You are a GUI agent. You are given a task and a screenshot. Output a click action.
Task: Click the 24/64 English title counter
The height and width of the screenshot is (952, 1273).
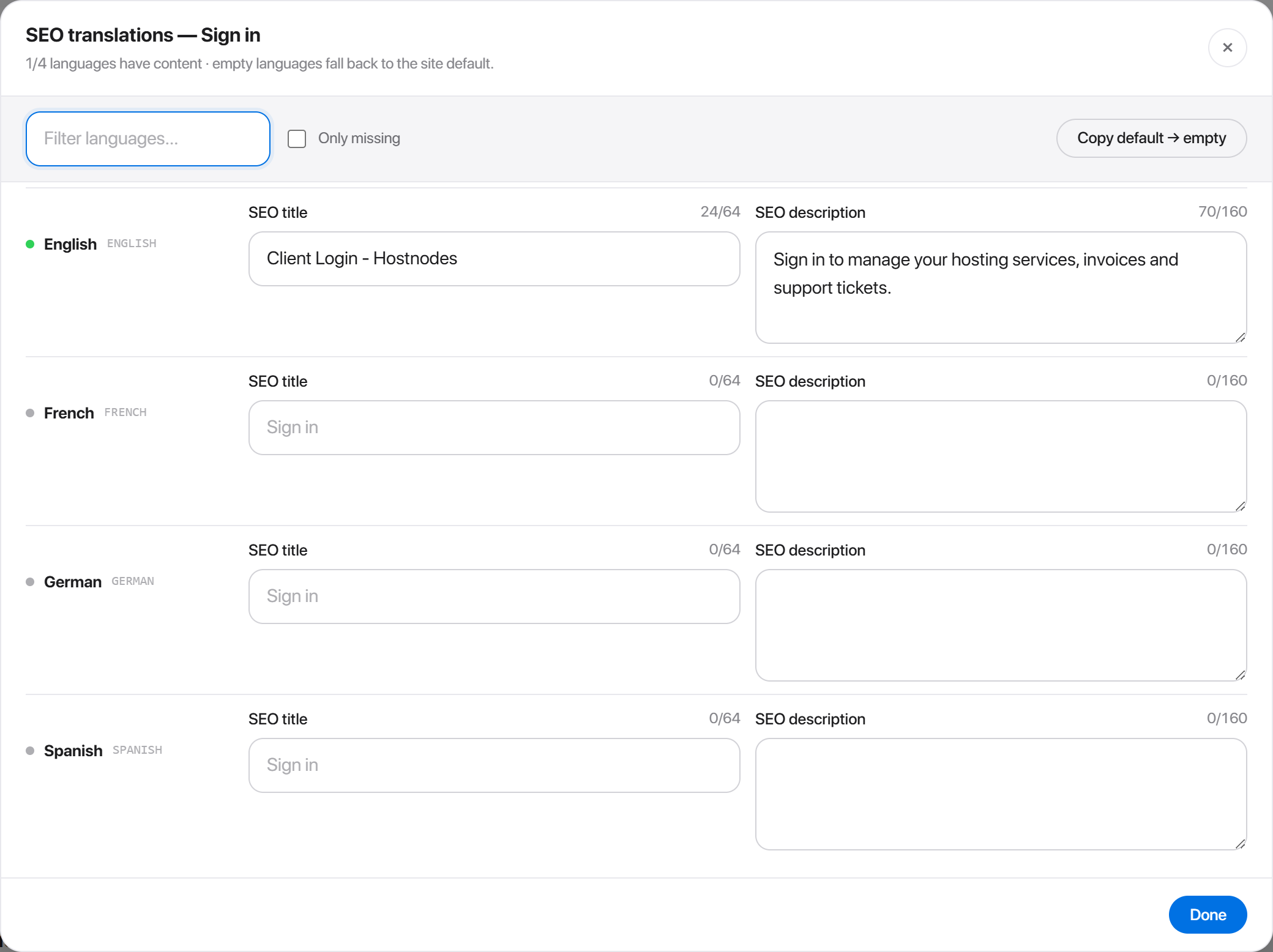coord(720,212)
